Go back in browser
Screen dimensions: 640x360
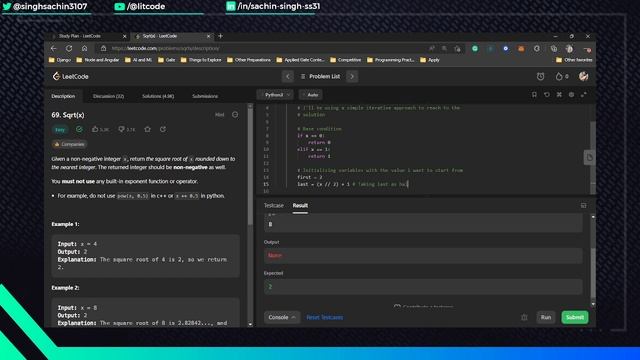53,48
